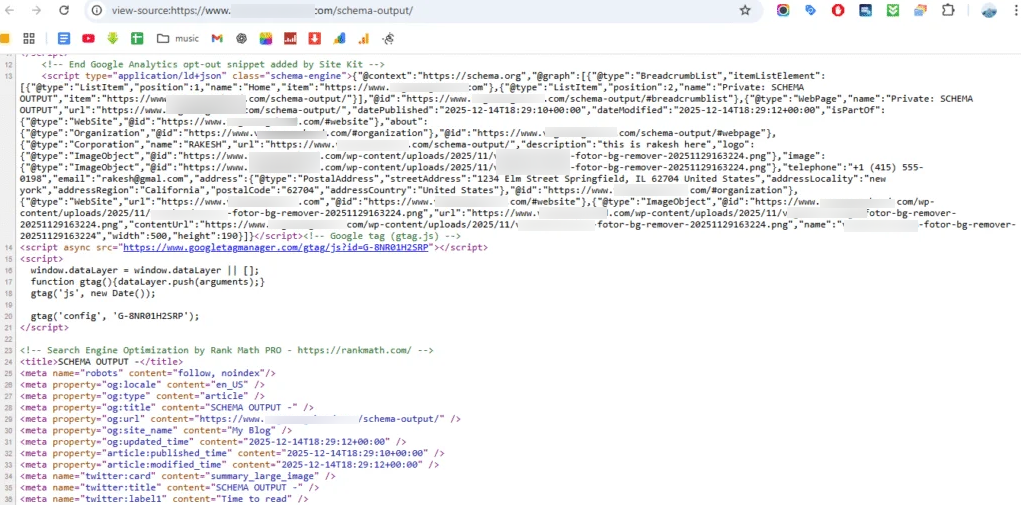Open the Gmail bookmark
The height and width of the screenshot is (505, 1021).
click(217, 38)
